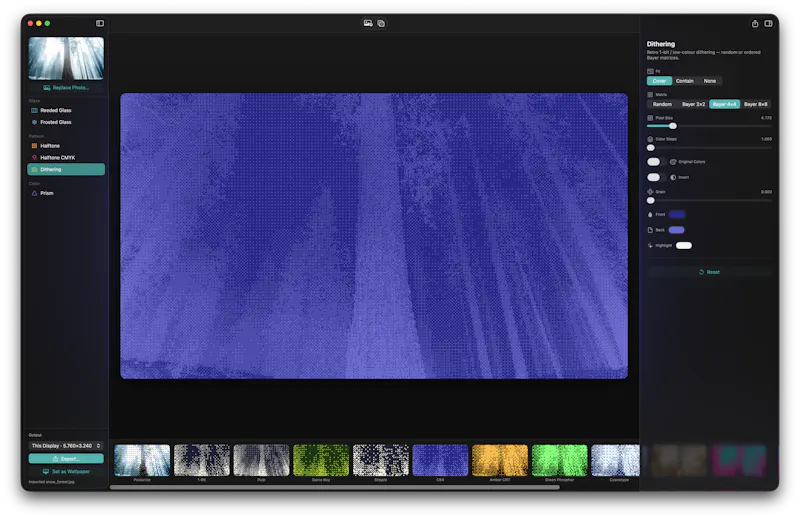
Task: Toggle the Invert switch
Action: (x=656, y=177)
